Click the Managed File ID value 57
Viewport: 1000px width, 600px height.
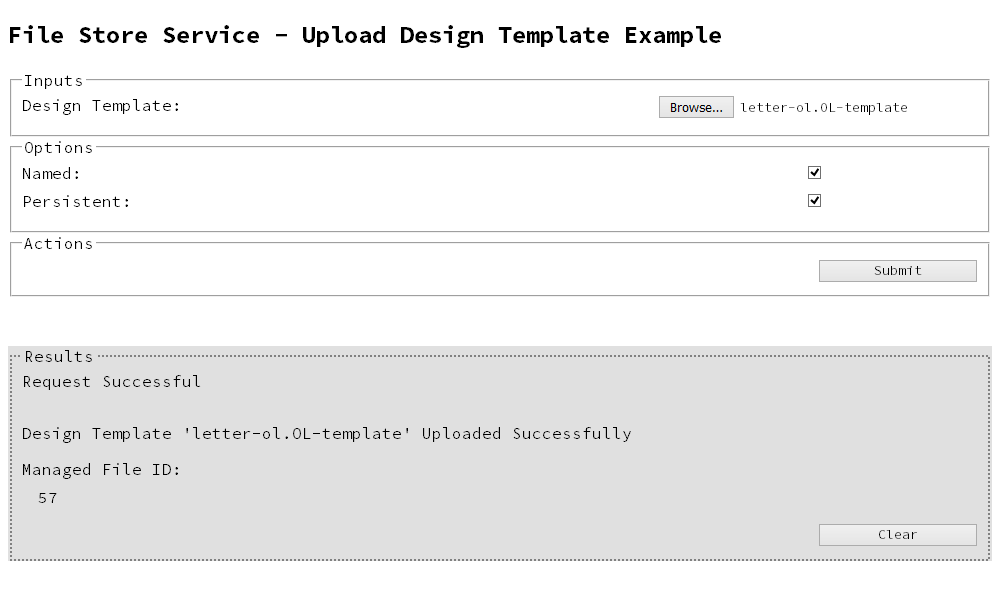tap(47, 498)
